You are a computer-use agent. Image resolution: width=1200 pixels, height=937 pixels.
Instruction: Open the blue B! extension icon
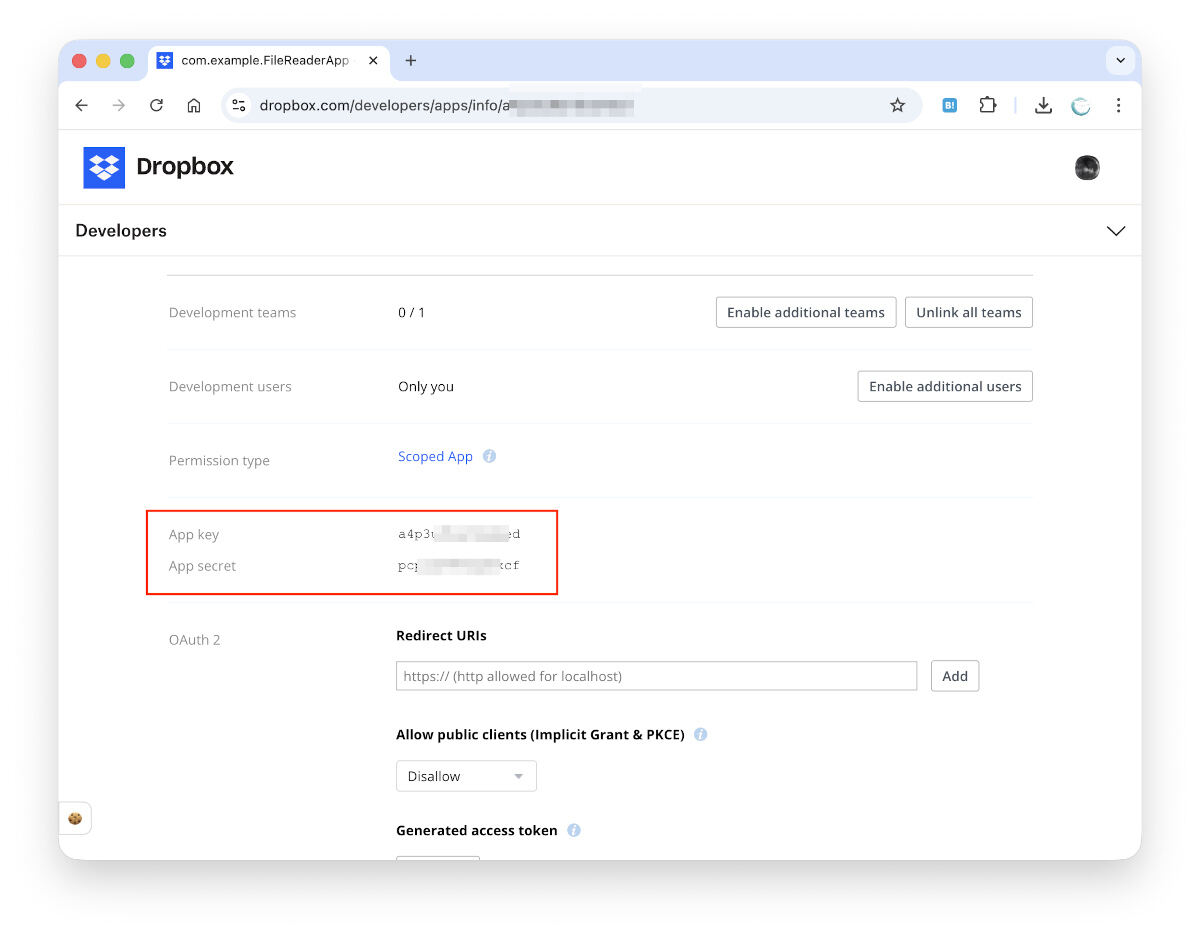tap(950, 105)
